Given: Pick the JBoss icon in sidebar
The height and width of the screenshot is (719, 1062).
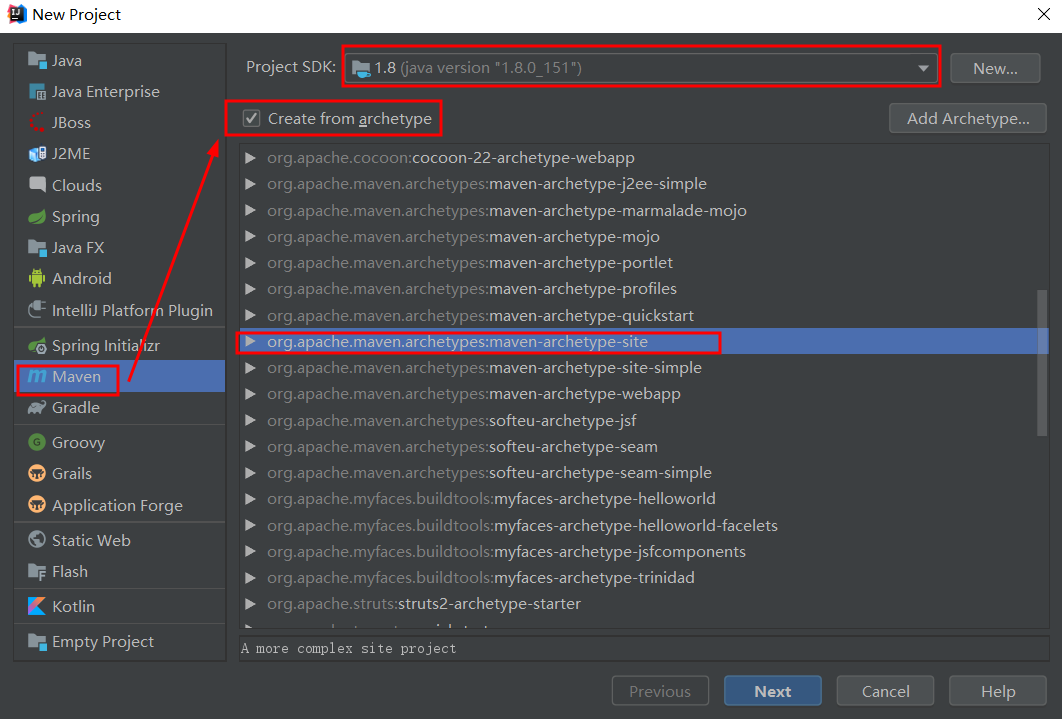Looking at the screenshot, I should (x=37, y=123).
